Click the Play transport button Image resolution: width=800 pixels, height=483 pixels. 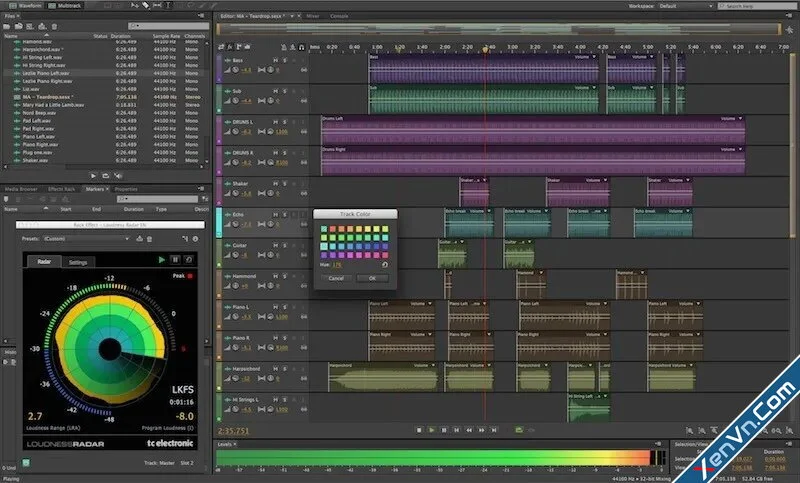click(432, 430)
